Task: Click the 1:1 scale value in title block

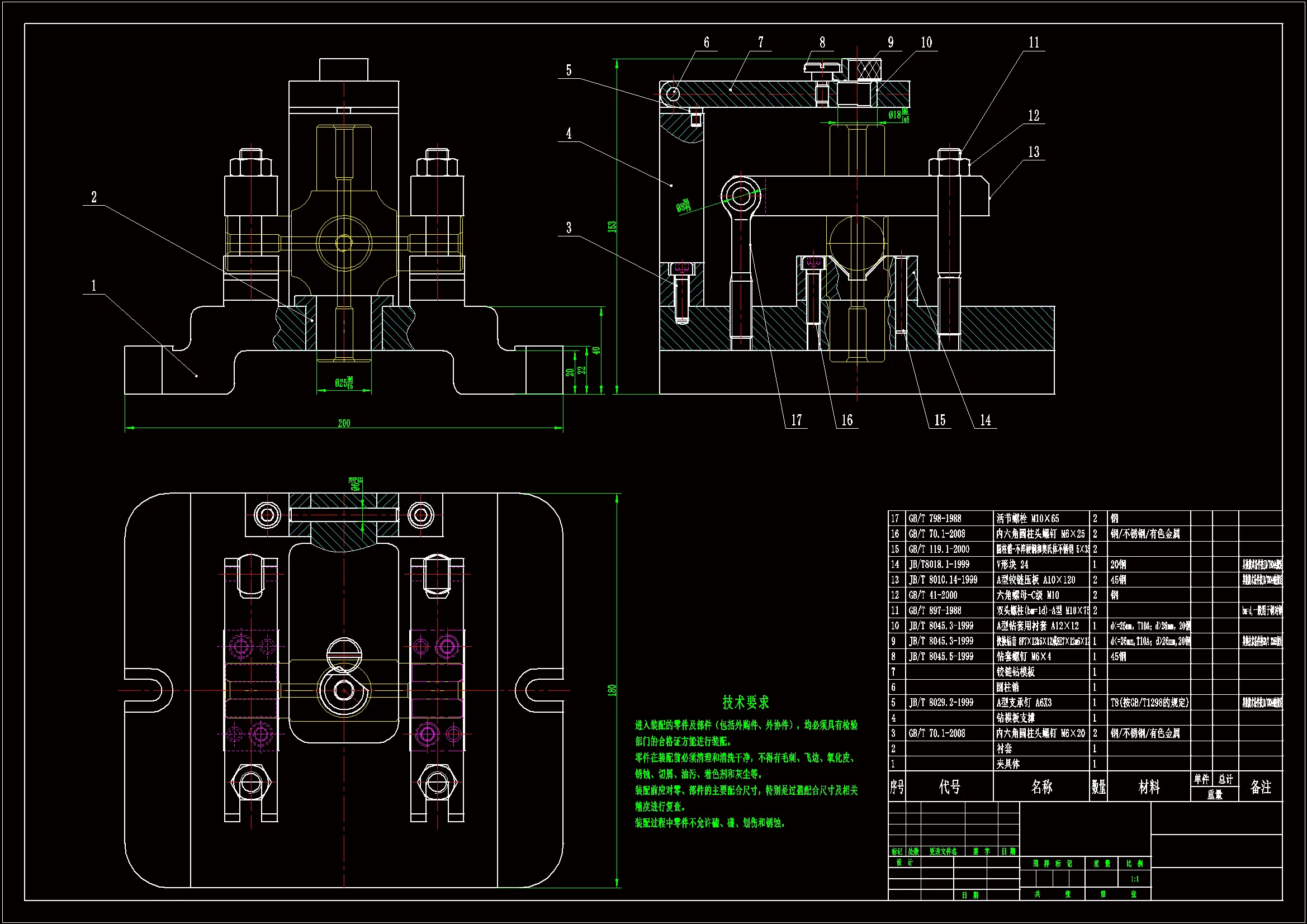Action: (x=1134, y=879)
